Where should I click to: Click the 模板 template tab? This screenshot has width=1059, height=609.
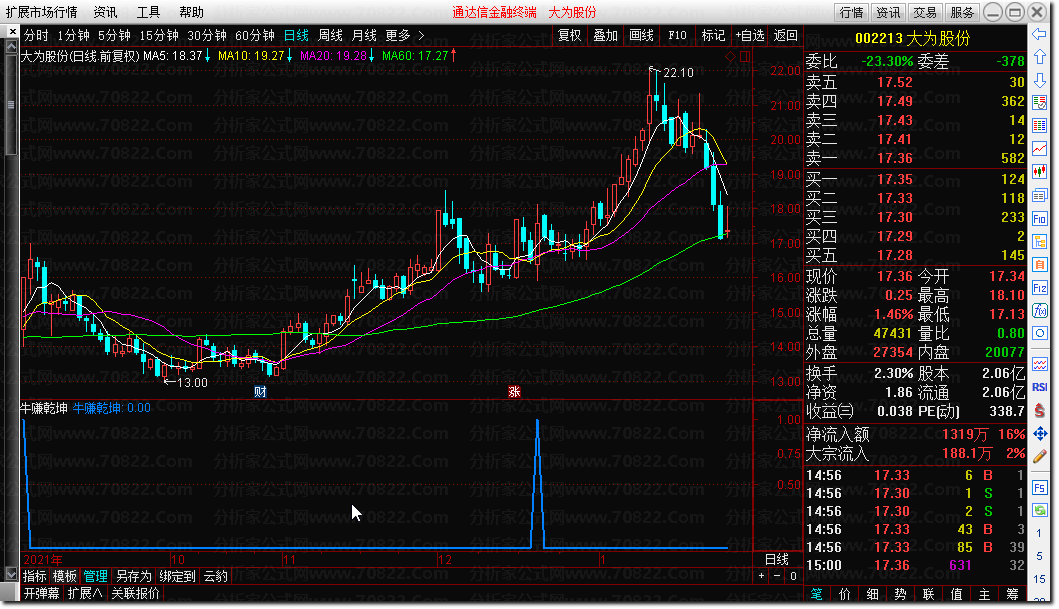click(65, 576)
